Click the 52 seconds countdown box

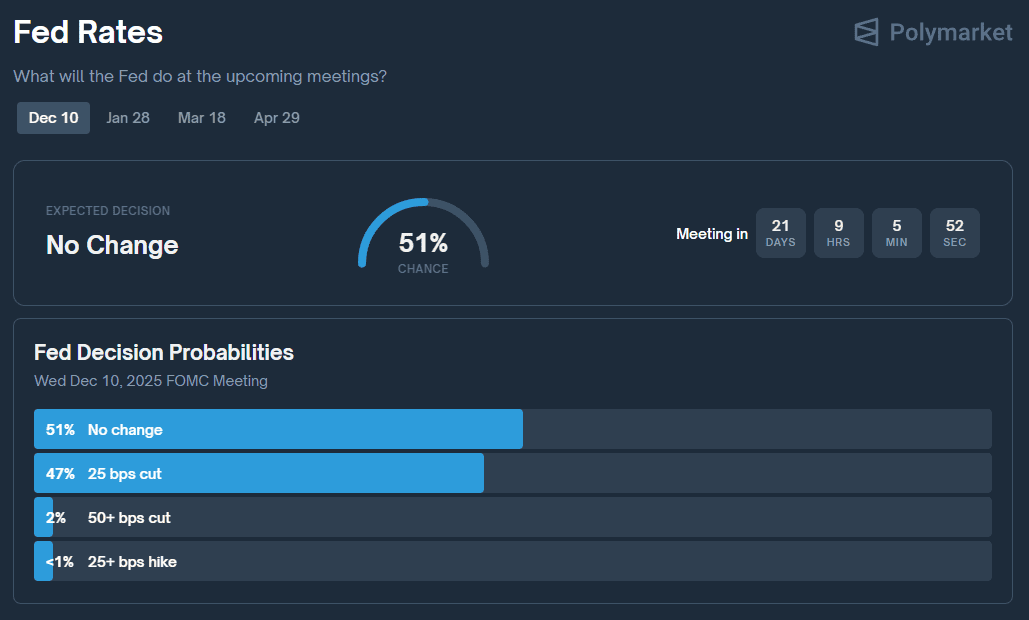954,233
